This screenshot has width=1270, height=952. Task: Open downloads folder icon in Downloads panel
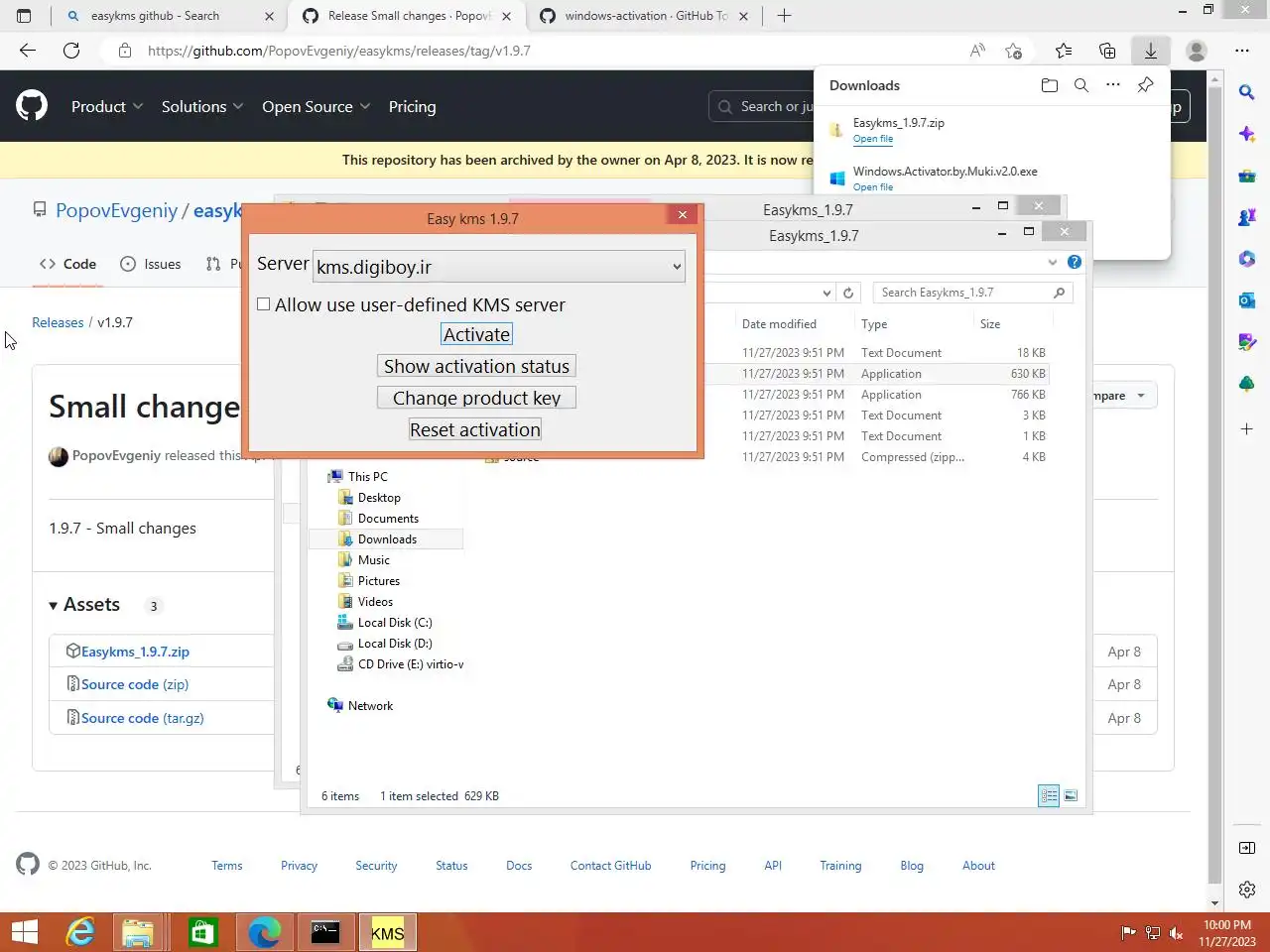click(x=1050, y=85)
